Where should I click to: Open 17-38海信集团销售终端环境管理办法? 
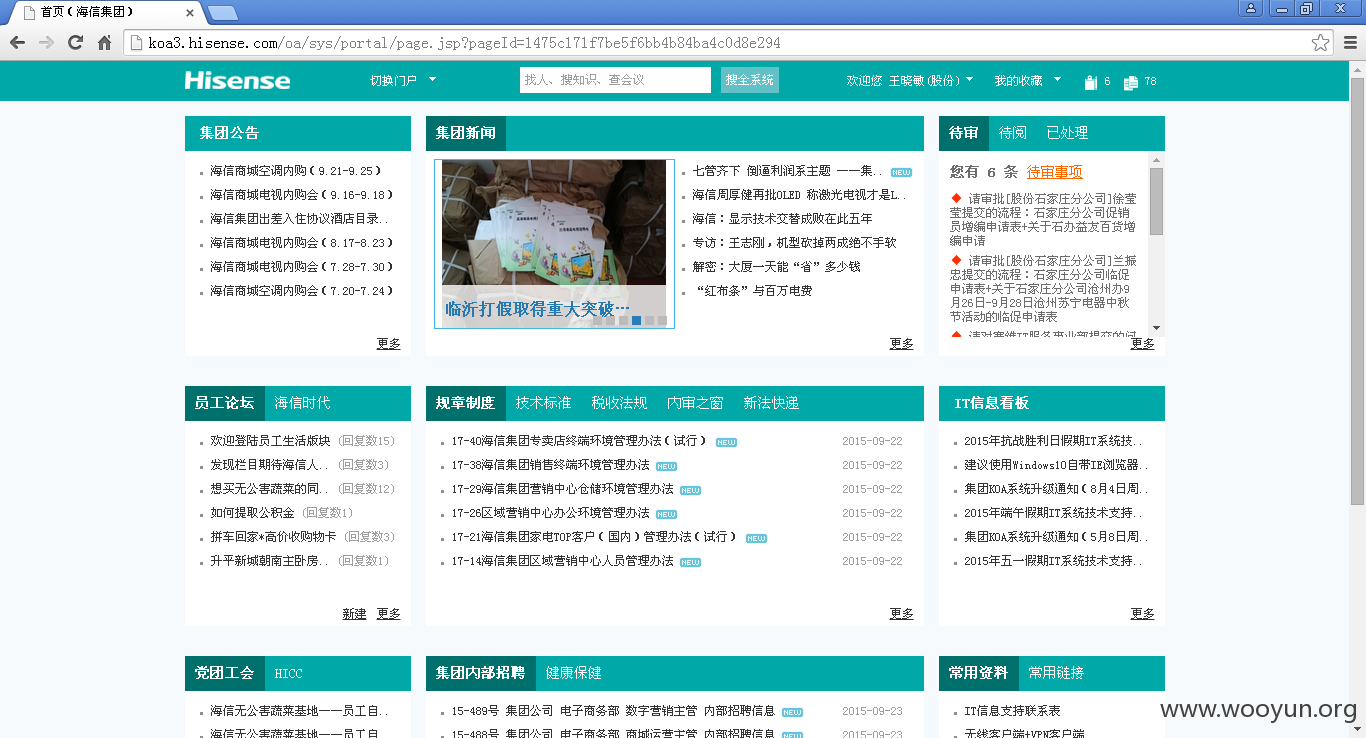550,465
